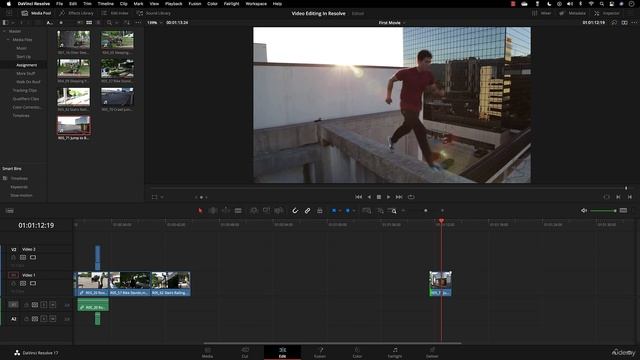Image resolution: width=640 pixels, height=360 pixels.
Task: Toggle timeline Snapping magnet icon
Action: [295, 211]
